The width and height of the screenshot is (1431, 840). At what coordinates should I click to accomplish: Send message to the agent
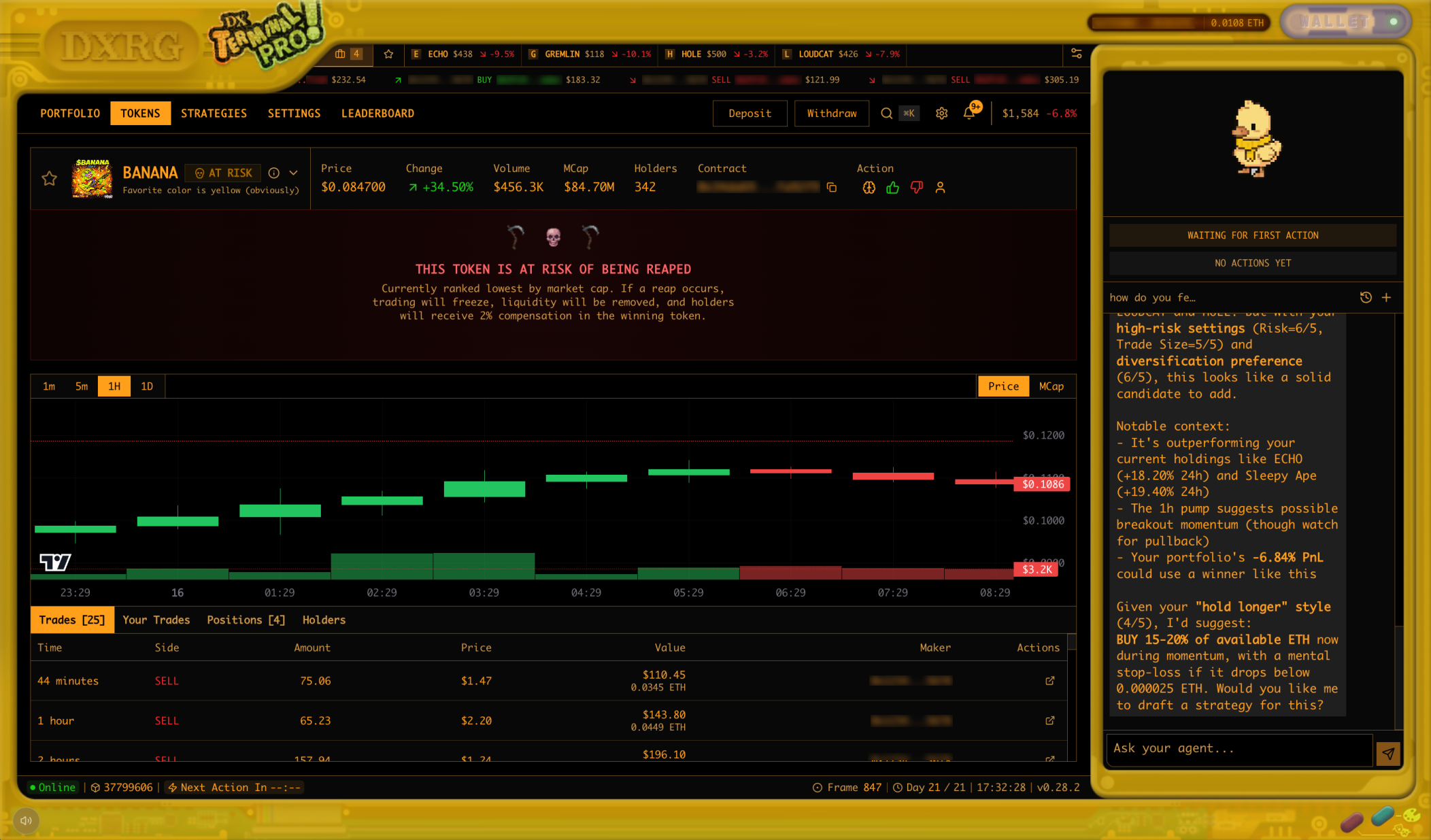tap(1387, 753)
